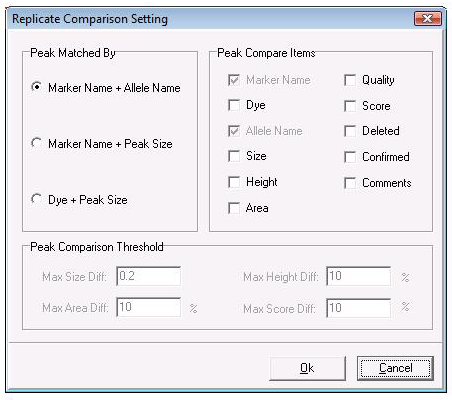Click the grayed Marker Name checkbox
Screen dimensions: 452x400
[x=234, y=80]
